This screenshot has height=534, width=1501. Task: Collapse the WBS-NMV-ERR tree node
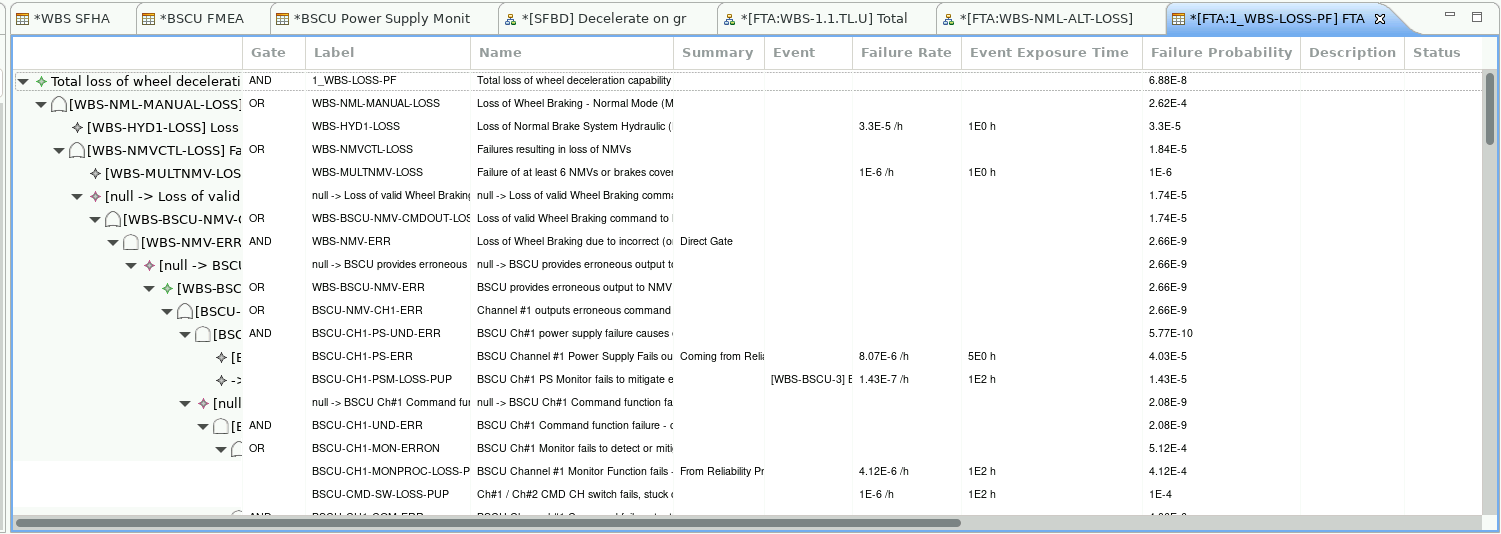pos(113,243)
